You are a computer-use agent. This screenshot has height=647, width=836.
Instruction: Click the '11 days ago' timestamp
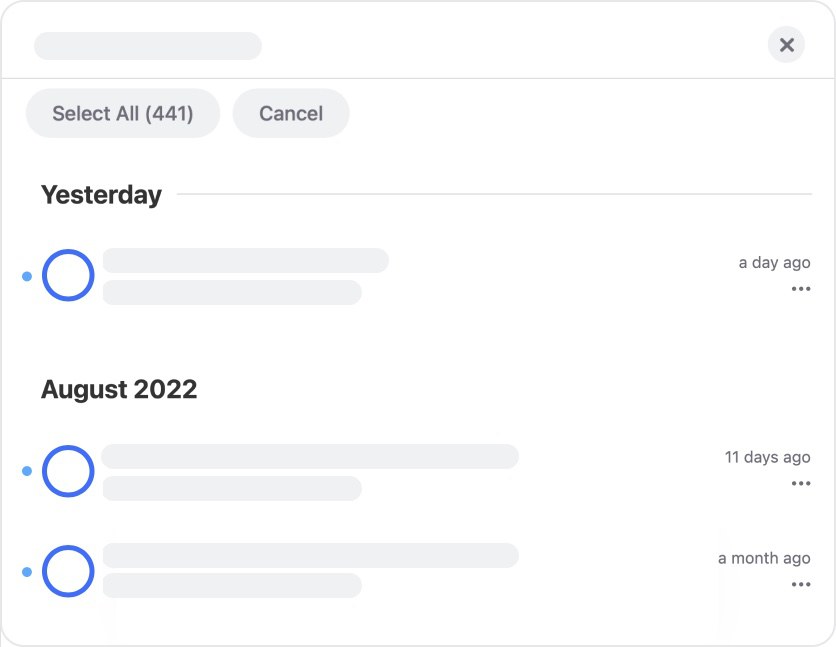click(x=766, y=457)
